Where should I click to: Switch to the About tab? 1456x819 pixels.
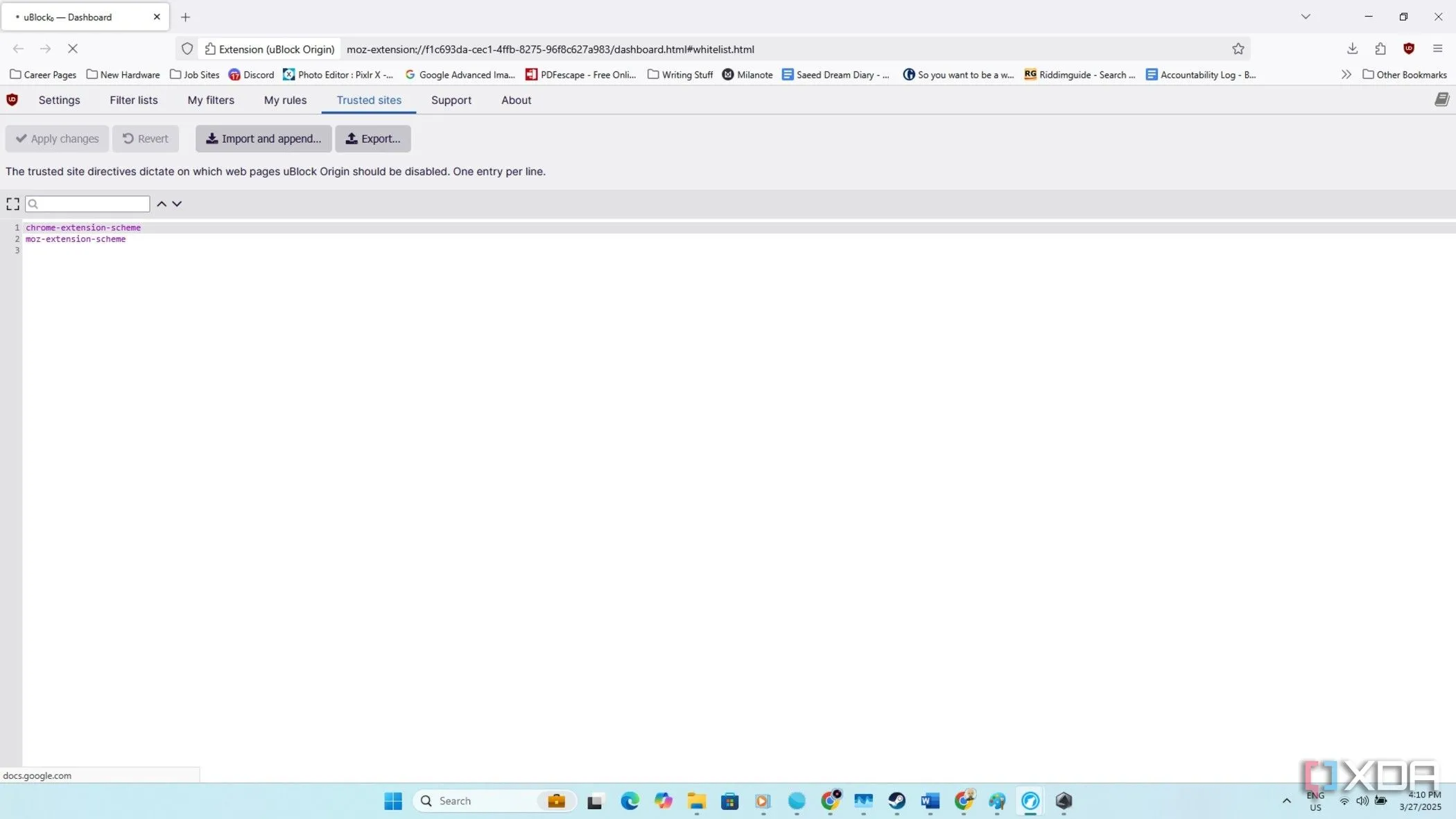[x=516, y=100]
